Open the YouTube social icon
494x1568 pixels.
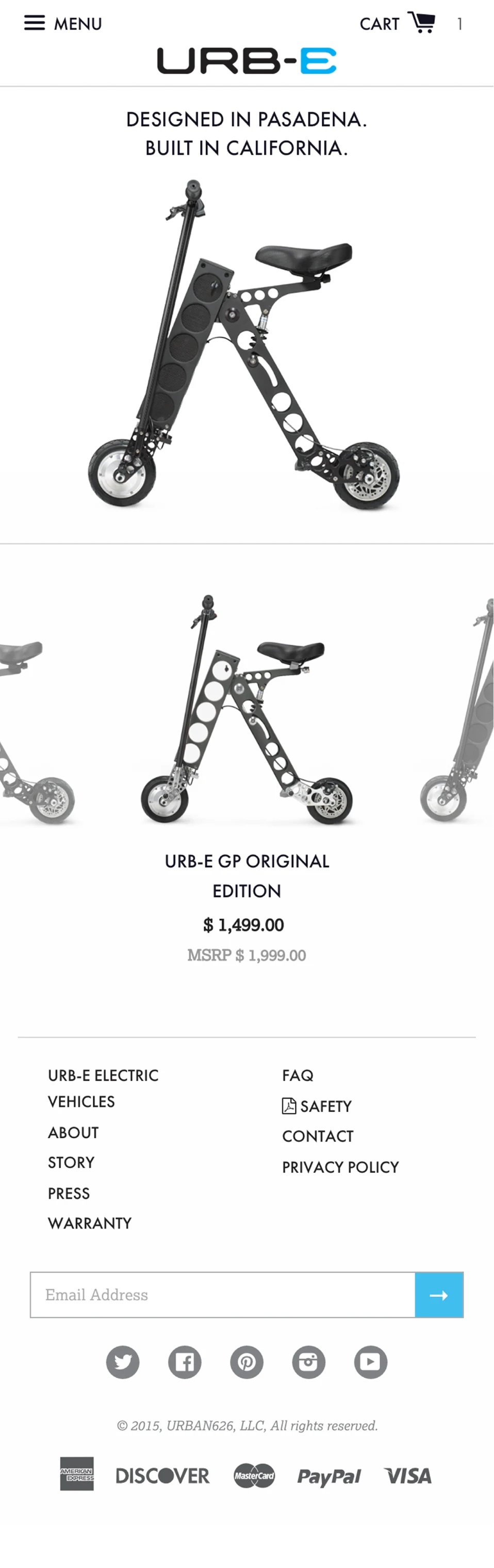(x=371, y=1362)
